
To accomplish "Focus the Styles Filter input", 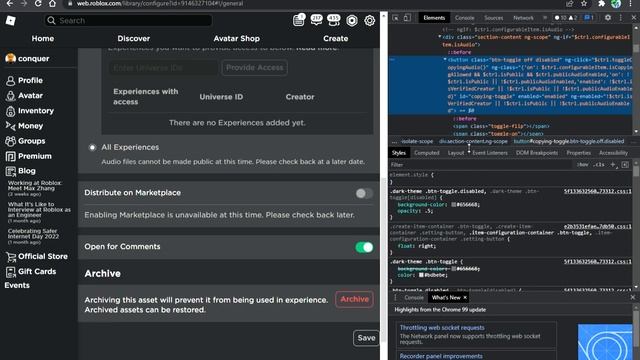I will tap(481, 164).
